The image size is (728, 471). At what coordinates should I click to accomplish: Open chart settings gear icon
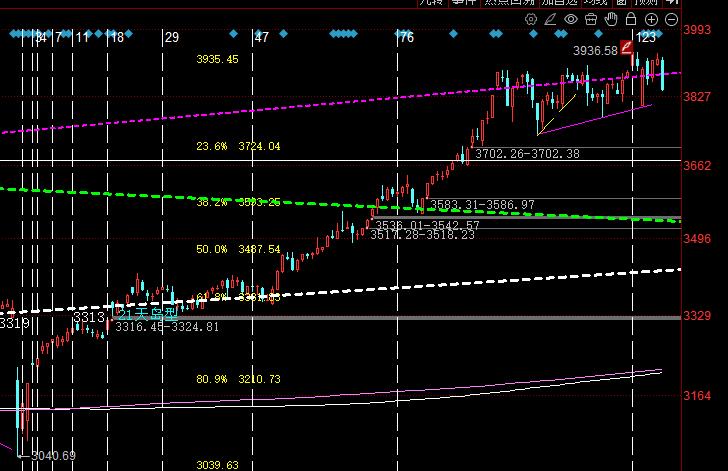pos(531,19)
